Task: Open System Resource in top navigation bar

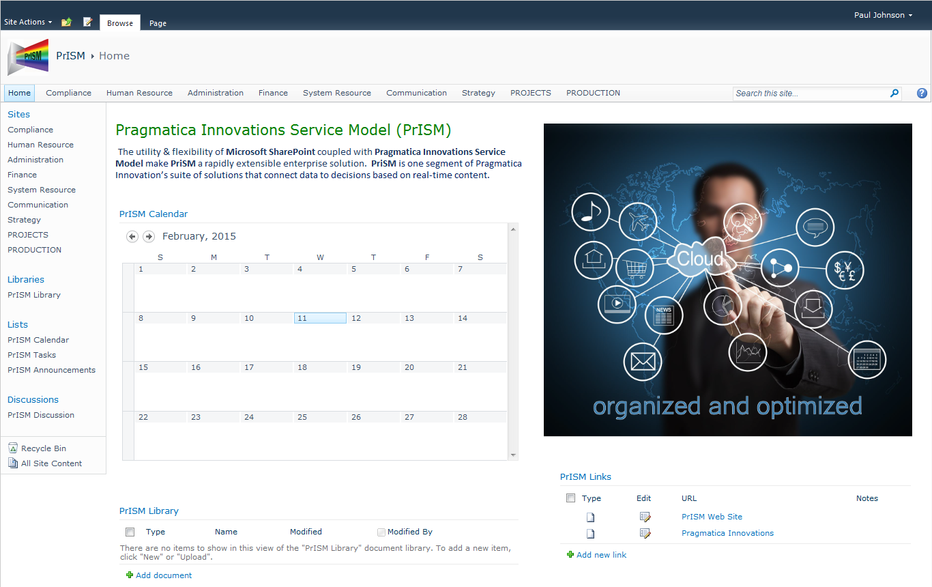Action: click(x=336, y=93)
